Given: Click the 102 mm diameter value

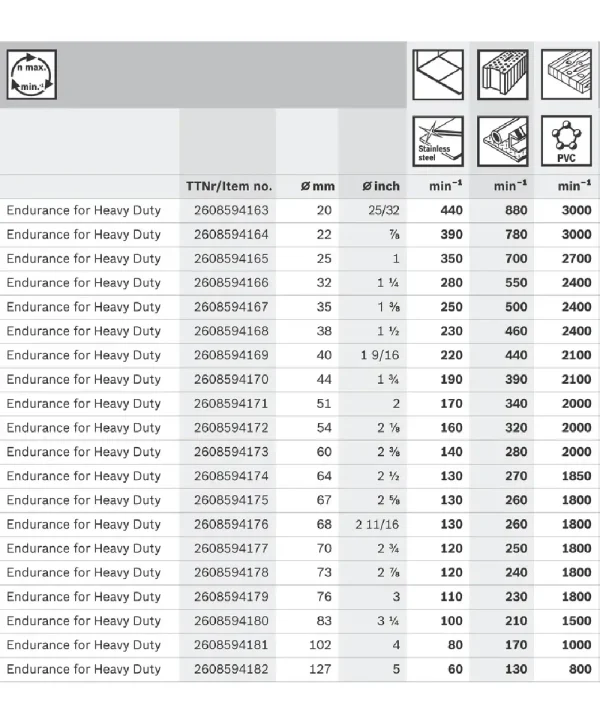Looking at the screenshot, I should point(320,645).
